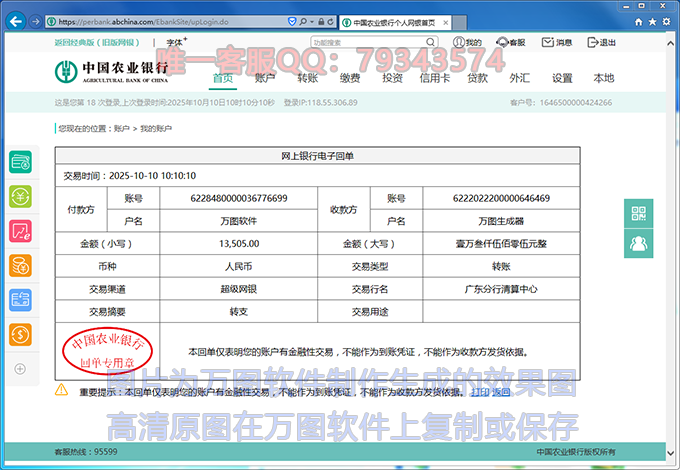
Task: Add a shortcut with the plus icon
Action: (x=20, y=369)
